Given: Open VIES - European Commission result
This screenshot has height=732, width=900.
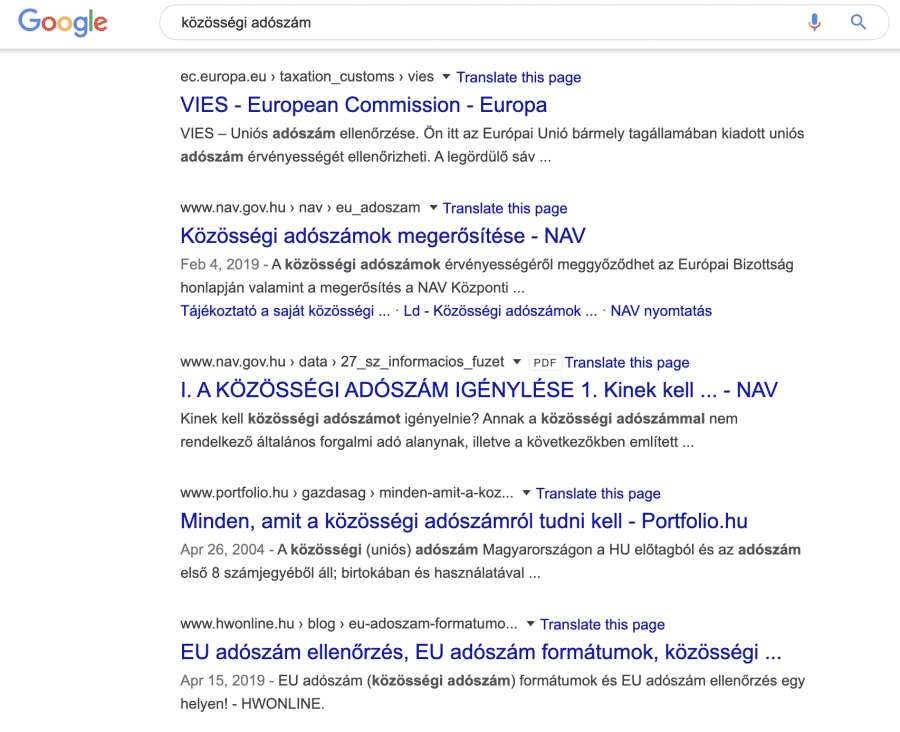Looking at the screenshot, I should pyautogui.click(x=363, y=105).
